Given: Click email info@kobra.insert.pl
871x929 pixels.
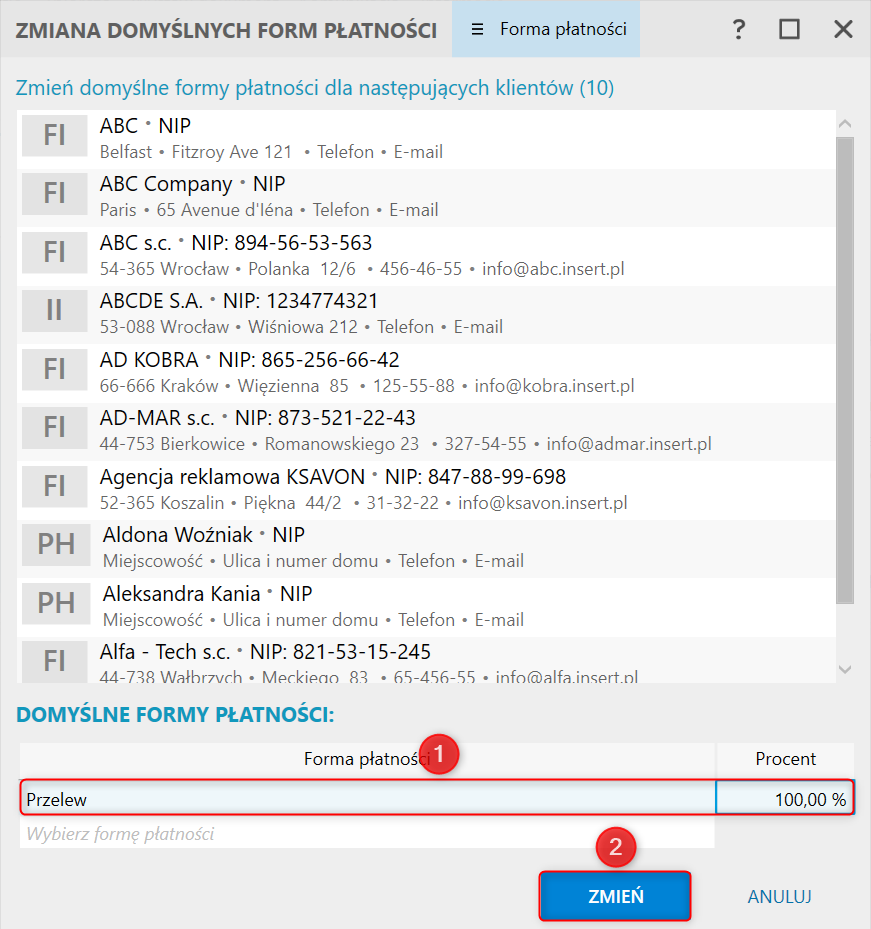Looking at the screenshot, I should (x=554, y=386).
